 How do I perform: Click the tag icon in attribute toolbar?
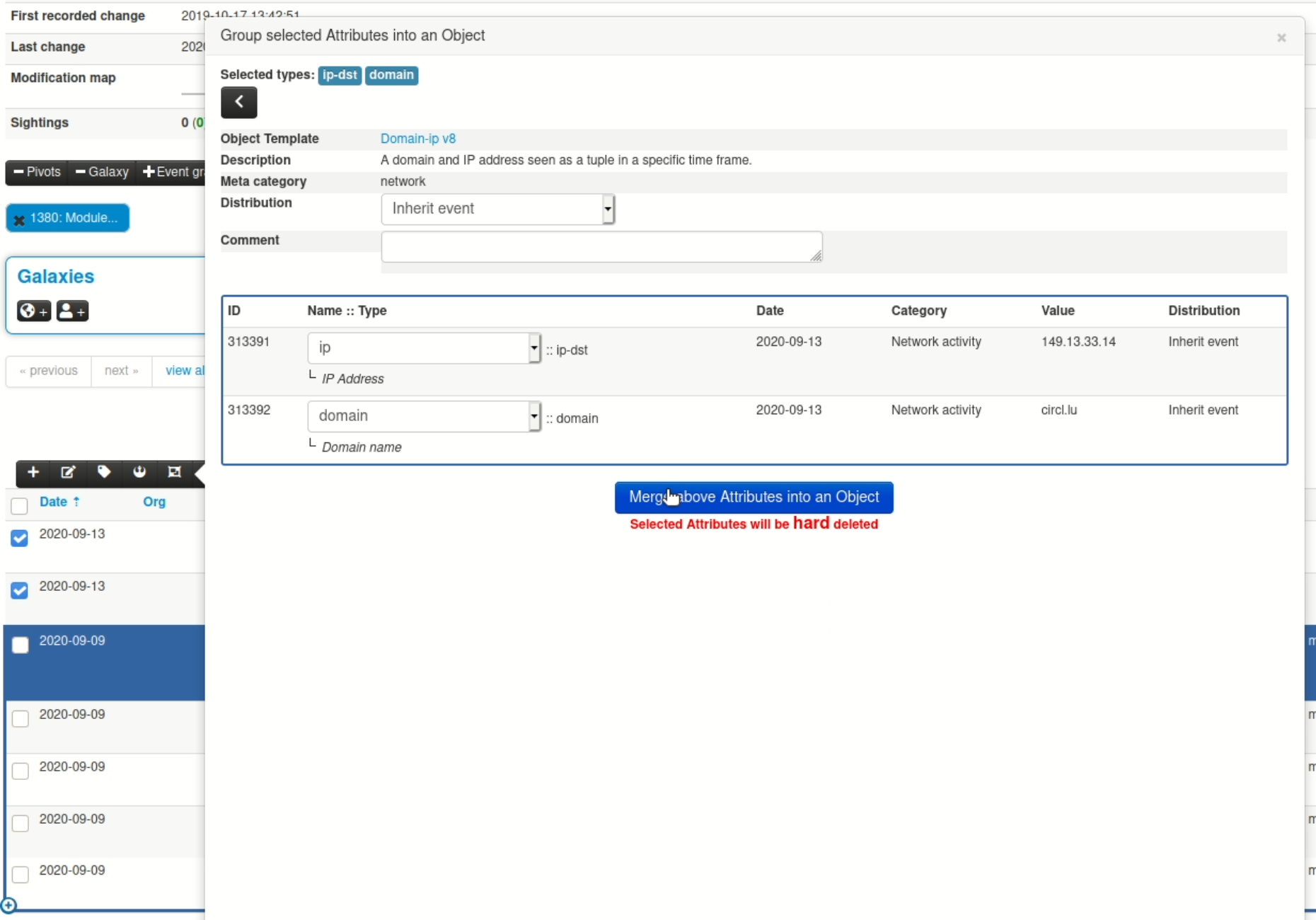click(104, 472)
